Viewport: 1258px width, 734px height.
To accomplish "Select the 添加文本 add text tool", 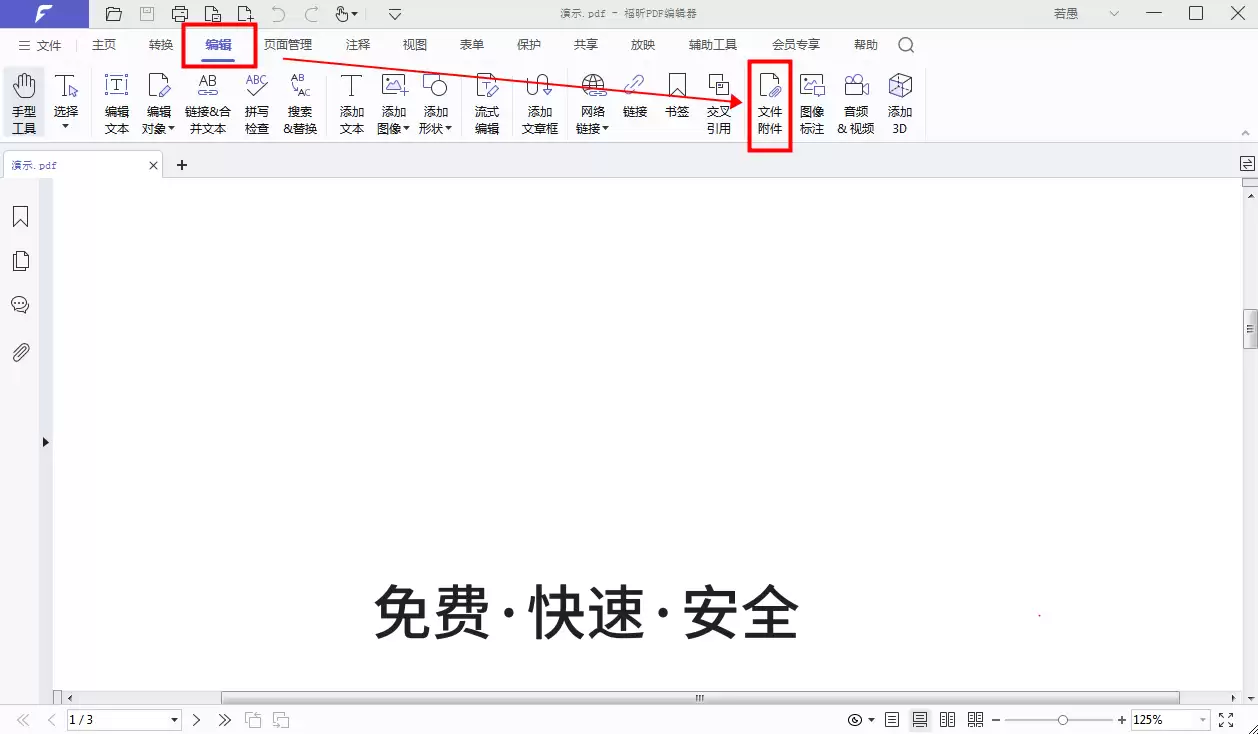I will click(x=352, y=103).
